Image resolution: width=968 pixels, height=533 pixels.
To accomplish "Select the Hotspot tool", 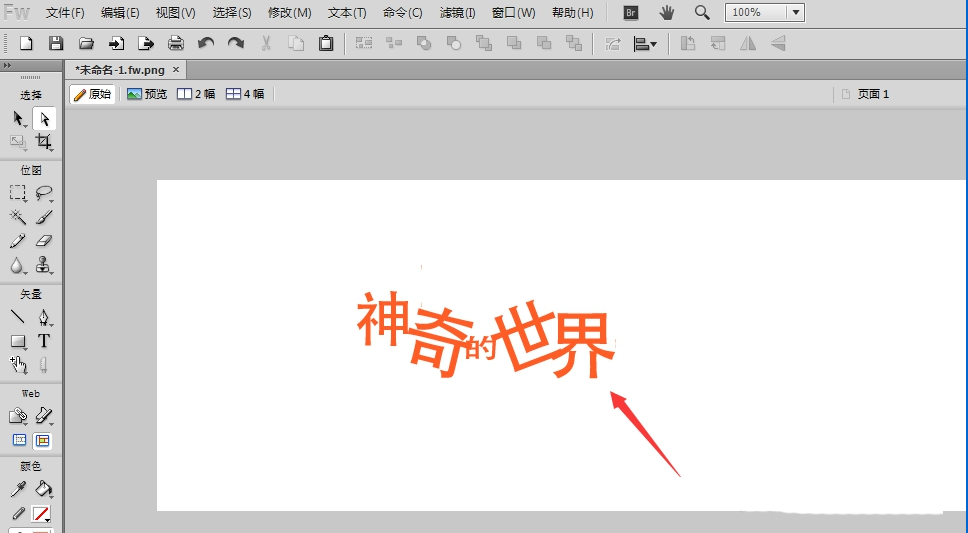I will [x=18, y=416].
